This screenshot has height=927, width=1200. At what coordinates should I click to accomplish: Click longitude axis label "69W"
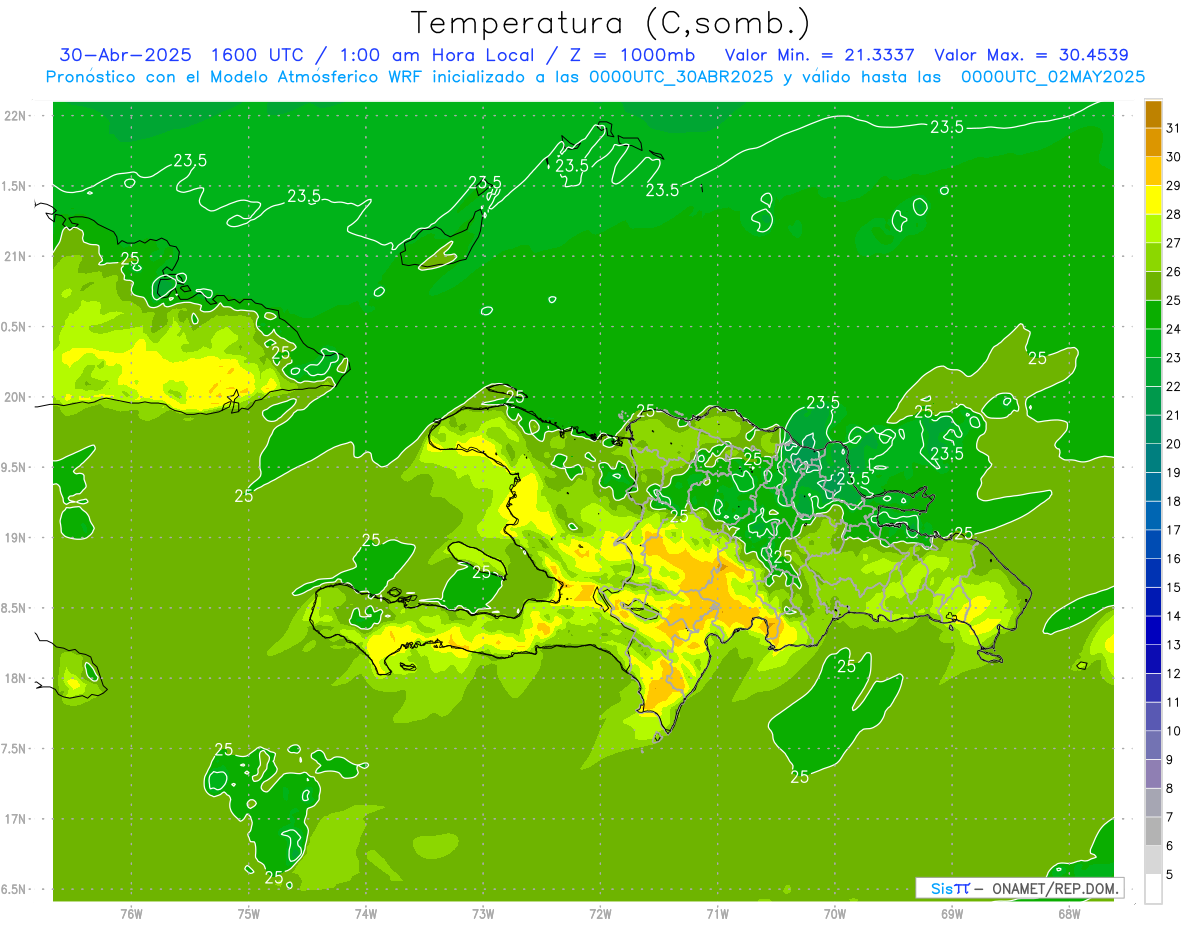pyautogui.click(x=952, y=914)
